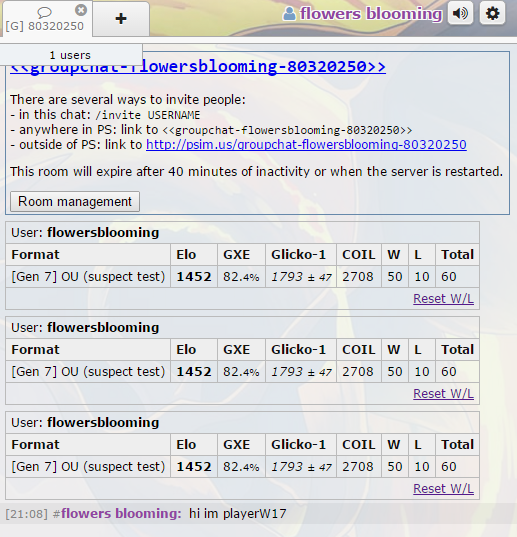Open the sound volume speaker icon
This screenshot has height=537, width=517.
point(461,13)
